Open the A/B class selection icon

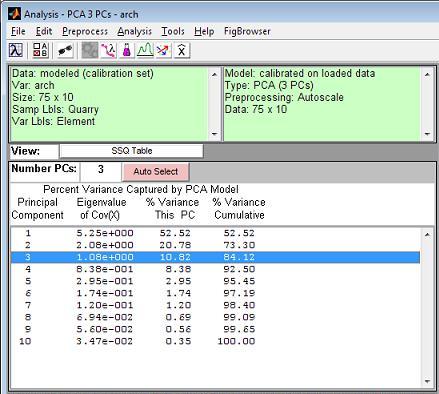[x=40, y=50]
